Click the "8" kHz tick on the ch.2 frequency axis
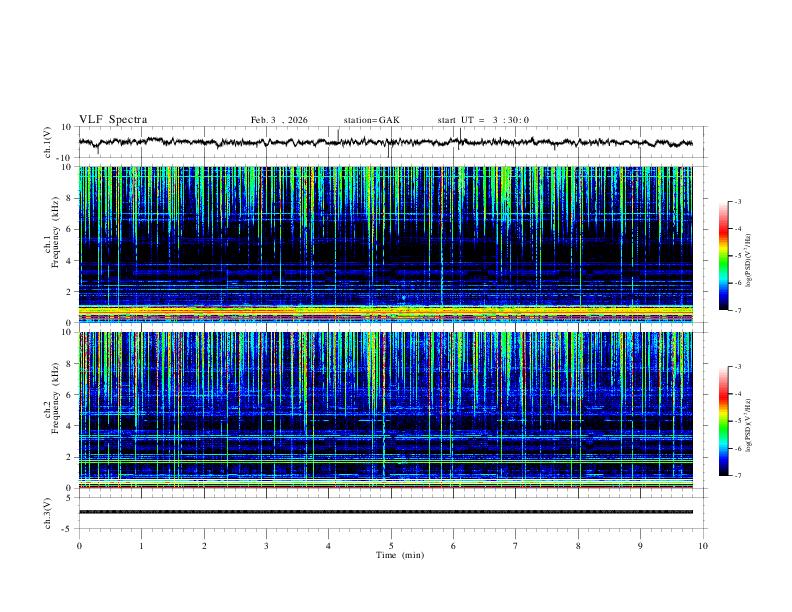 tap(70, 364)
